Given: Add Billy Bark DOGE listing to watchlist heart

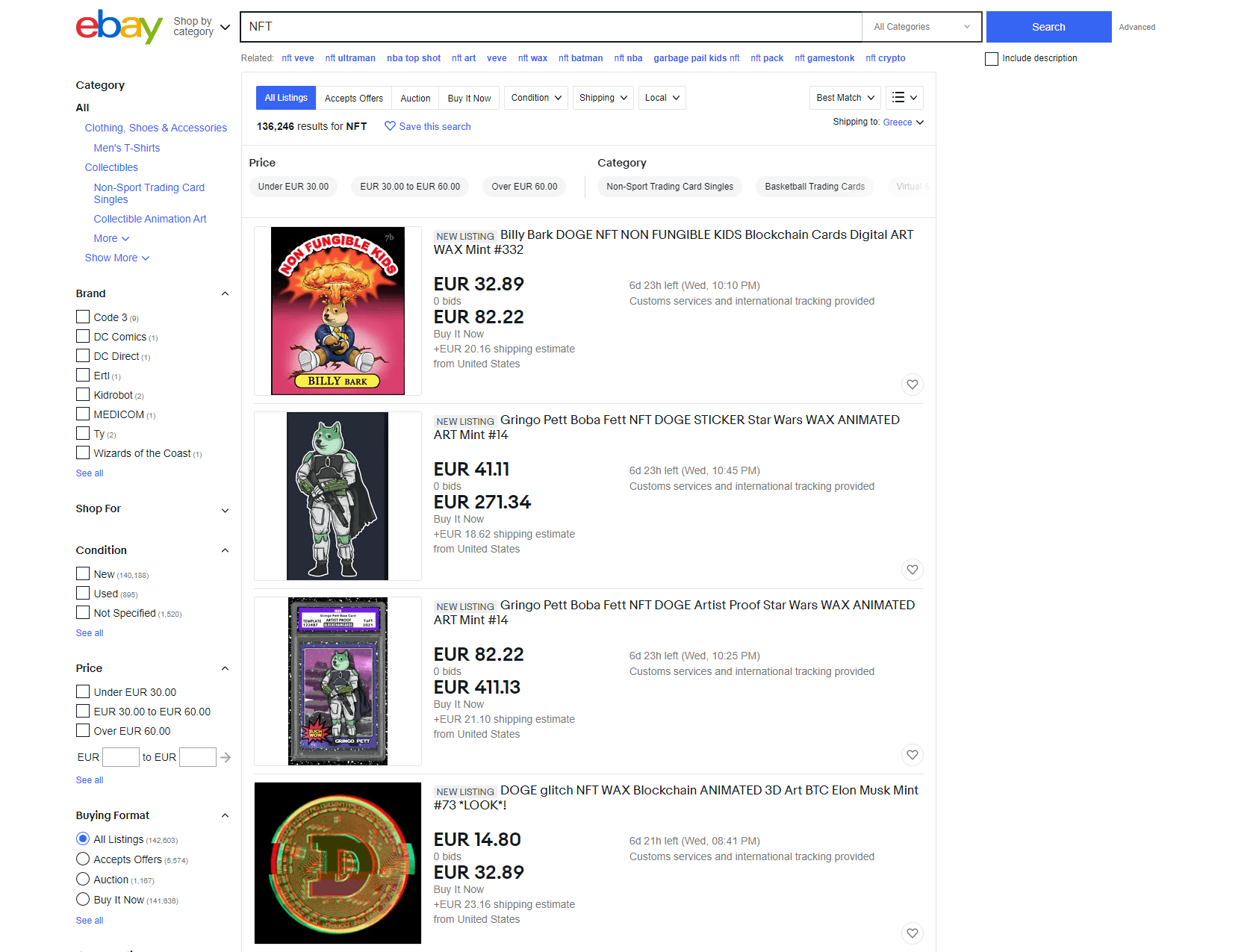Looking at the screenshot, I should click(x=912, y=385).
